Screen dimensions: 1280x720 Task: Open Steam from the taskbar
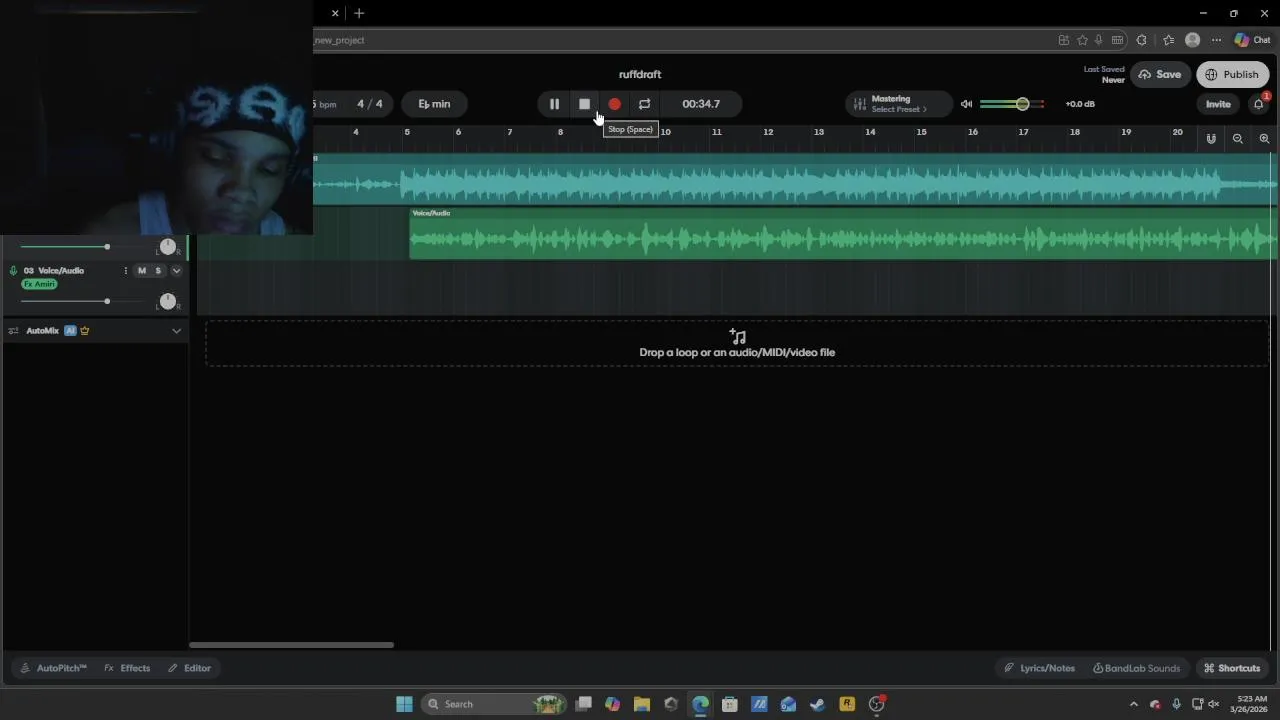[818, 704]
